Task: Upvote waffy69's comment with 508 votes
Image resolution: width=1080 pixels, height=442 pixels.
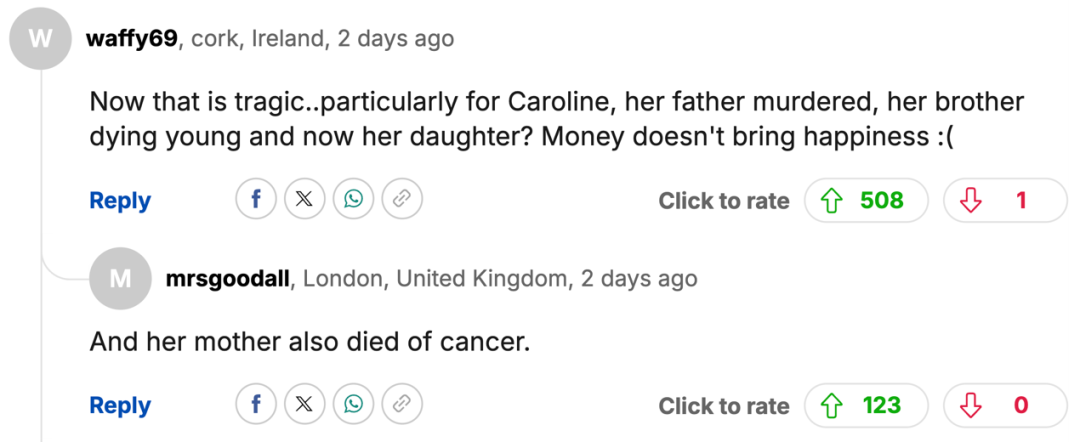Action: pyautogui.click(x=866, y=200)
